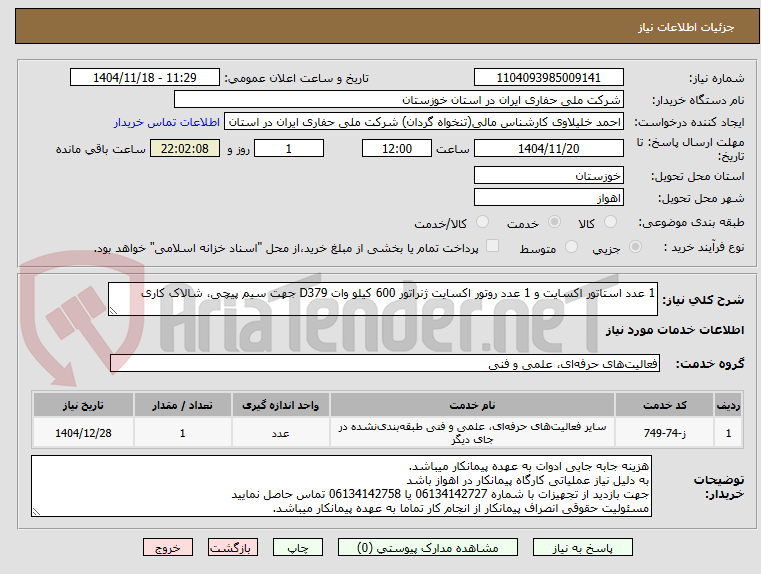The width and height of the screenshot is (761, 574).
Task: Click service code cell ز-74-749
Action: (x=664, y=433)
